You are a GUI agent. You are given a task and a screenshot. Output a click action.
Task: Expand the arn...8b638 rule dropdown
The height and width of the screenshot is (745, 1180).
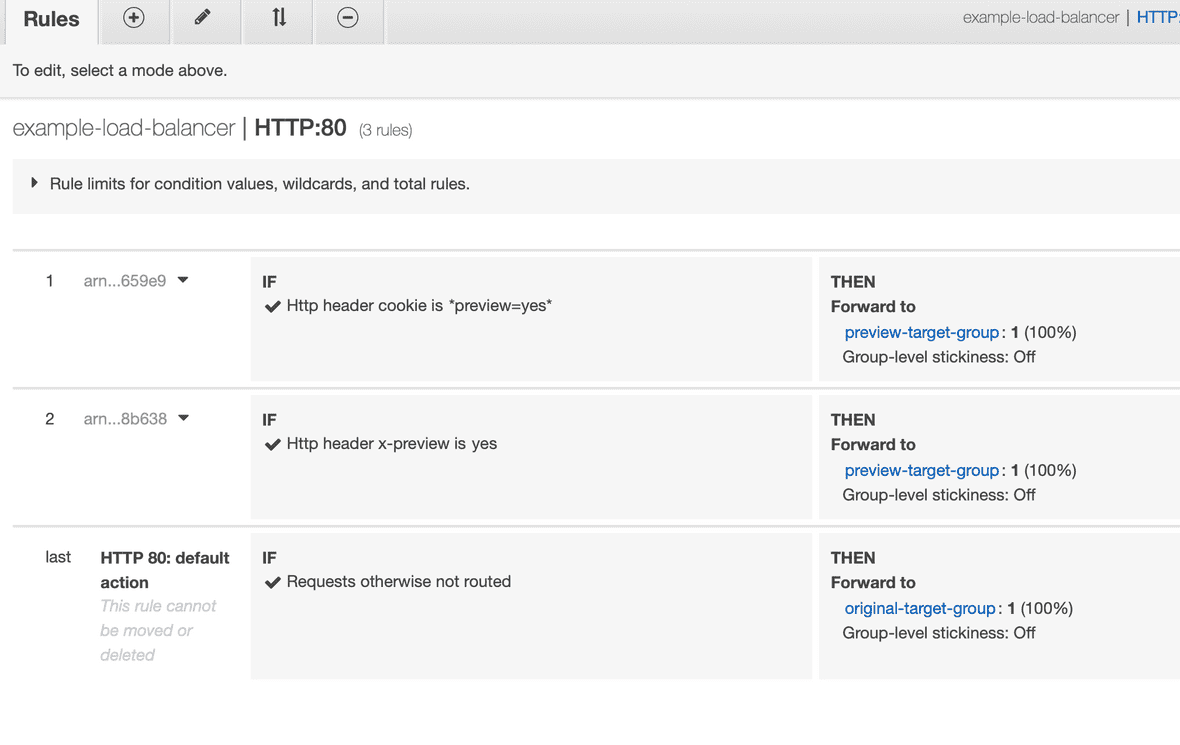(x=182, y=418)
